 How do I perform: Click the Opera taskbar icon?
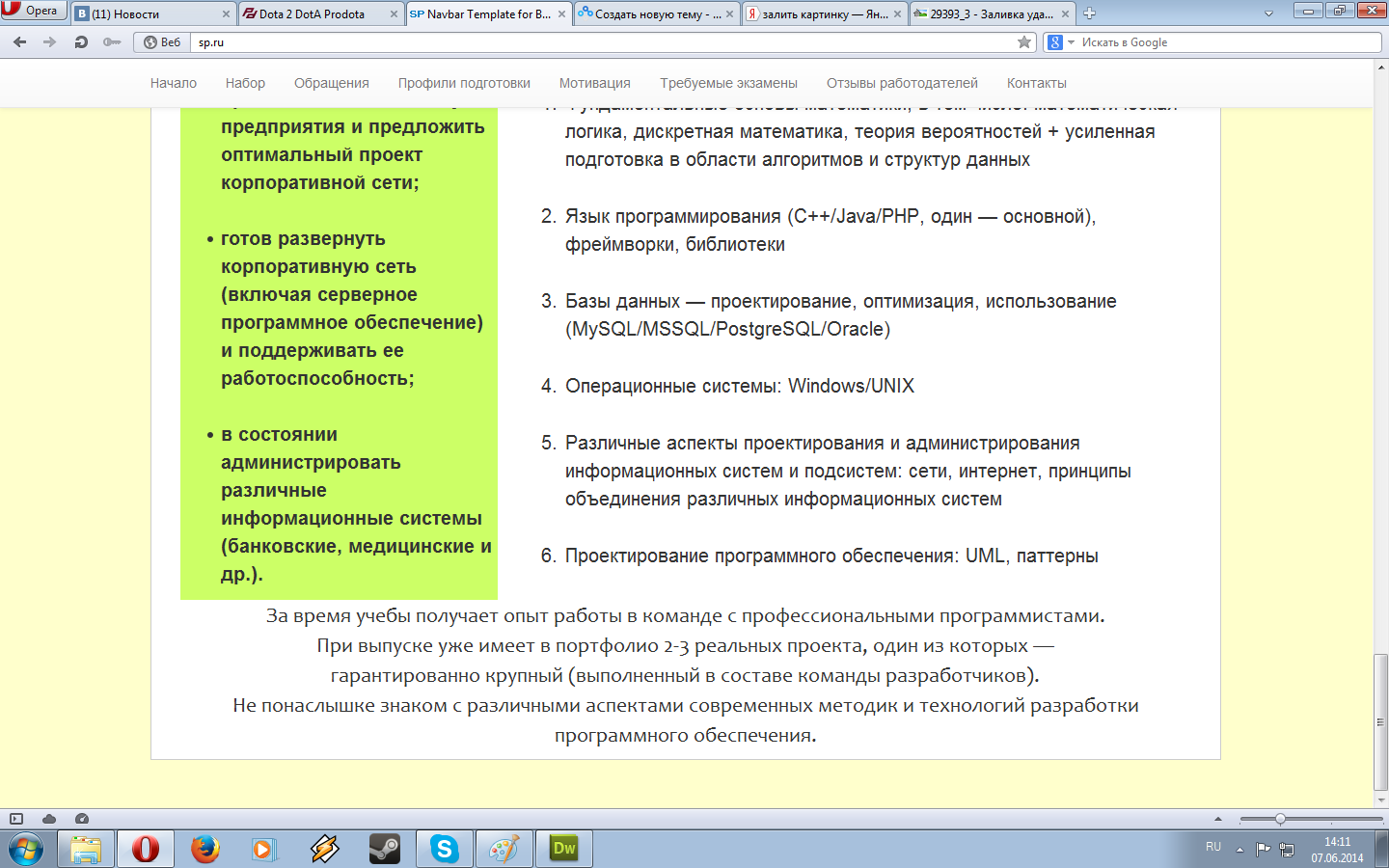coord(146,849)
